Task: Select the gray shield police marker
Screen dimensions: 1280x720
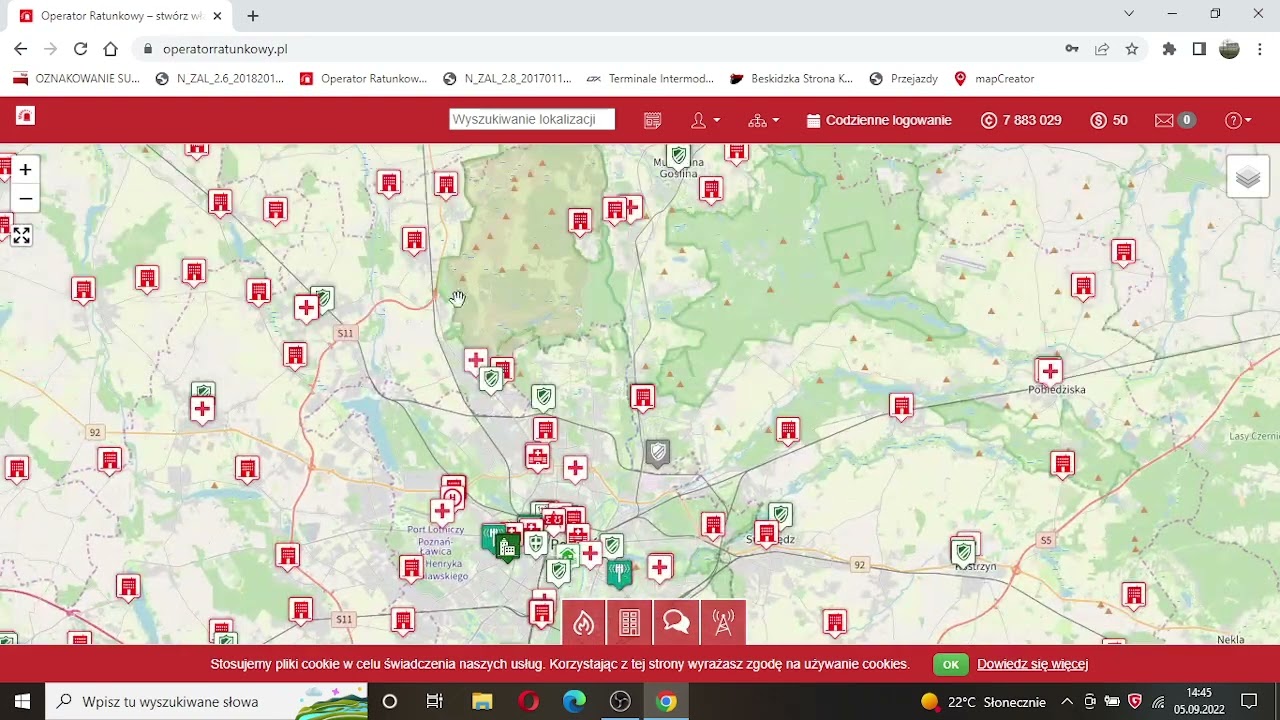Action: click(x=657, y=454)
